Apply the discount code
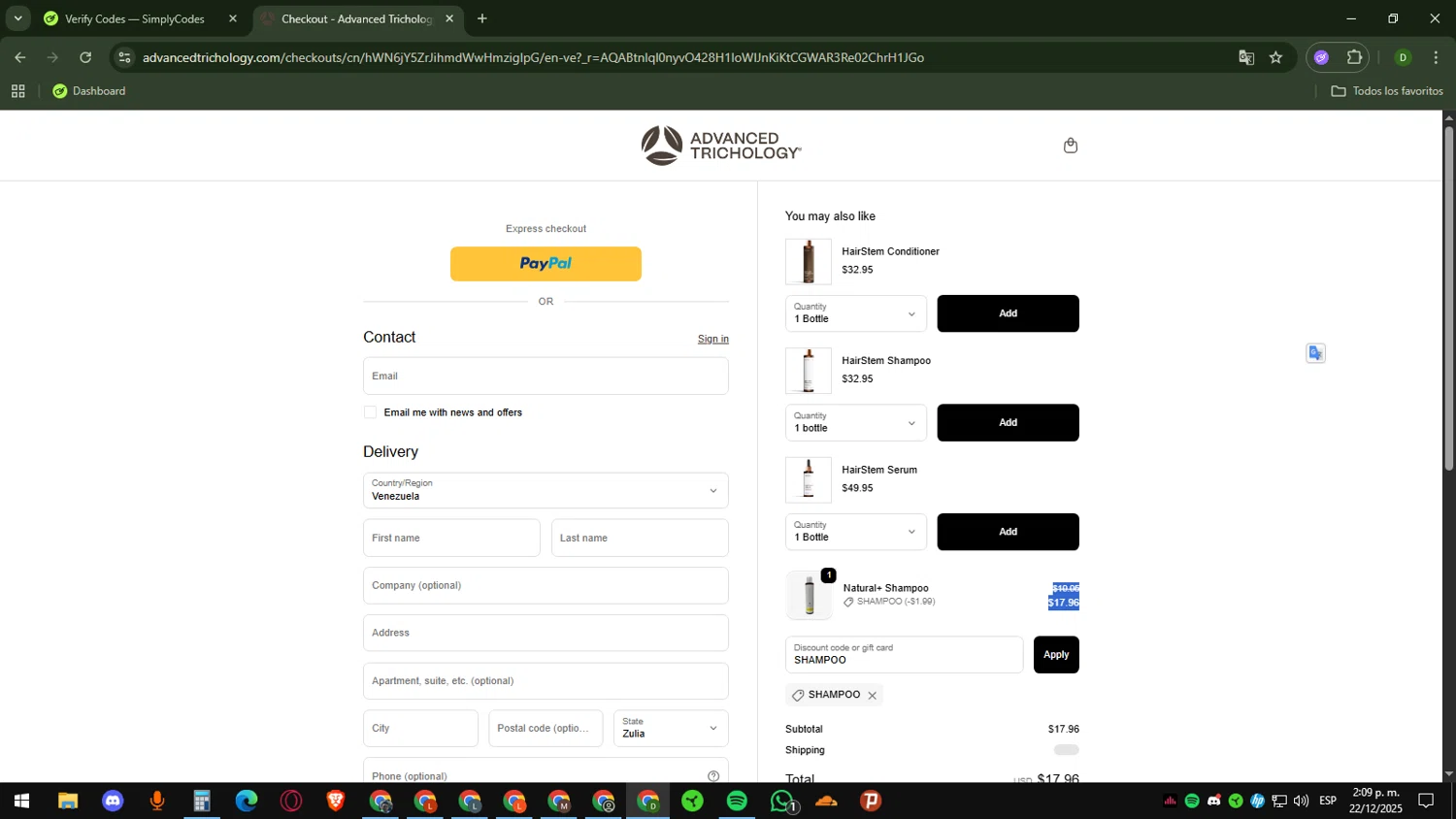The width and height of the screenshot is (1456, 819). 1056,655
